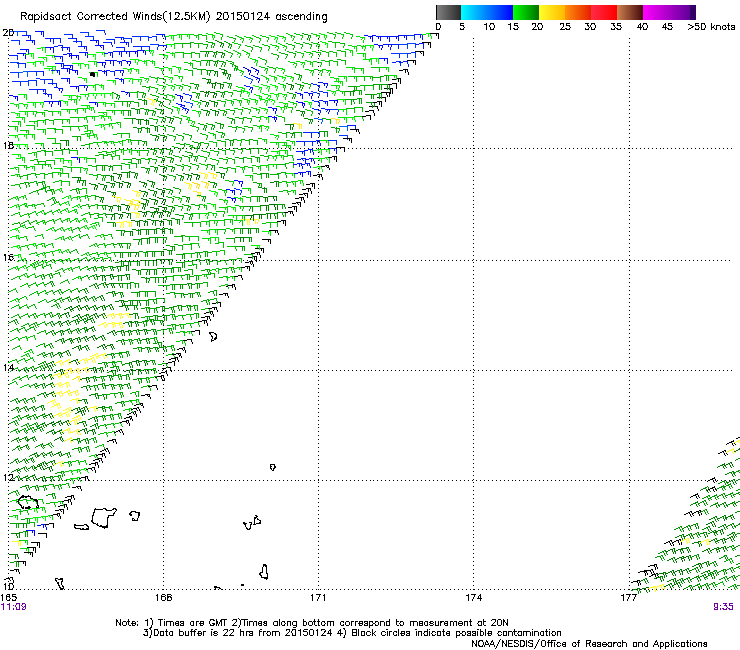
Task: Click the black contamination dot near 20N
Action: coord(92,74)
